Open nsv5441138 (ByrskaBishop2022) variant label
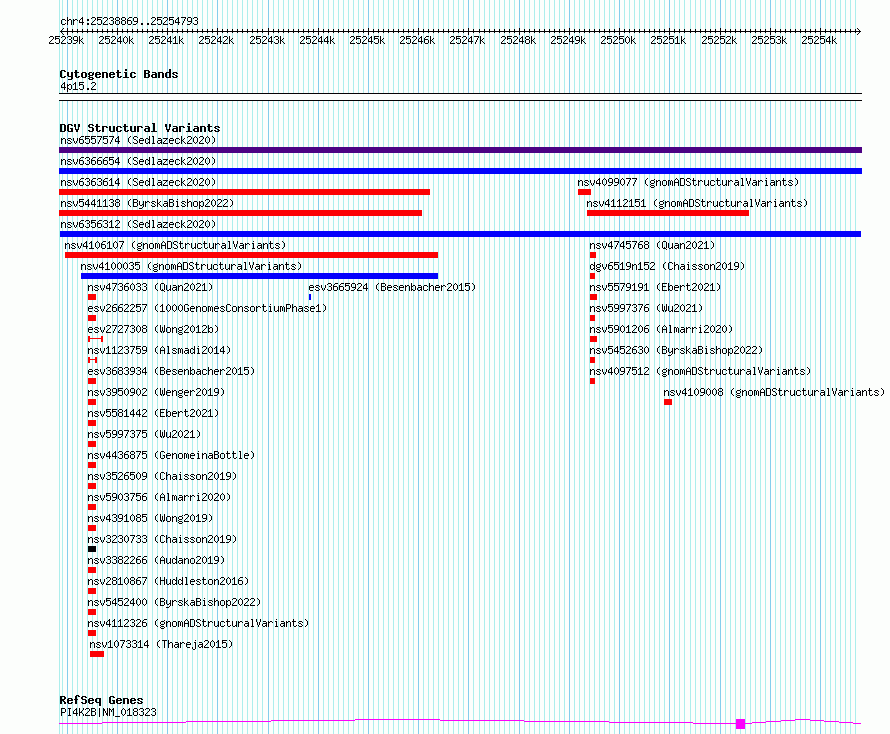Screen dimensions: 890x734 point(147,203)
